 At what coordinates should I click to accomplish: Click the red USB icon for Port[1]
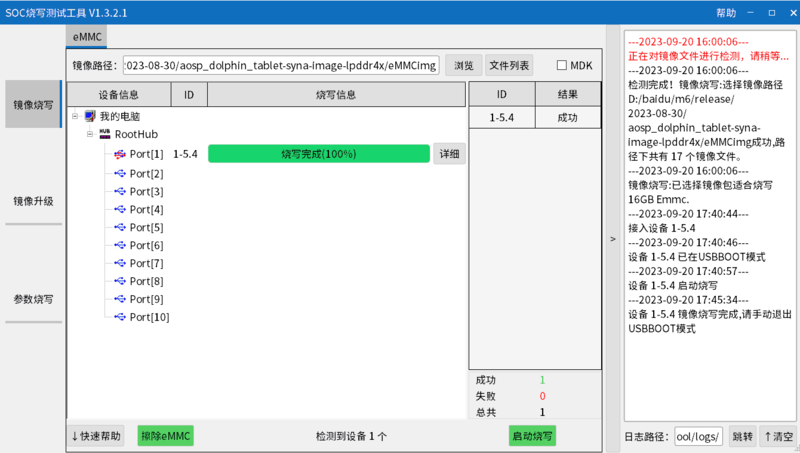click(120, 154)
